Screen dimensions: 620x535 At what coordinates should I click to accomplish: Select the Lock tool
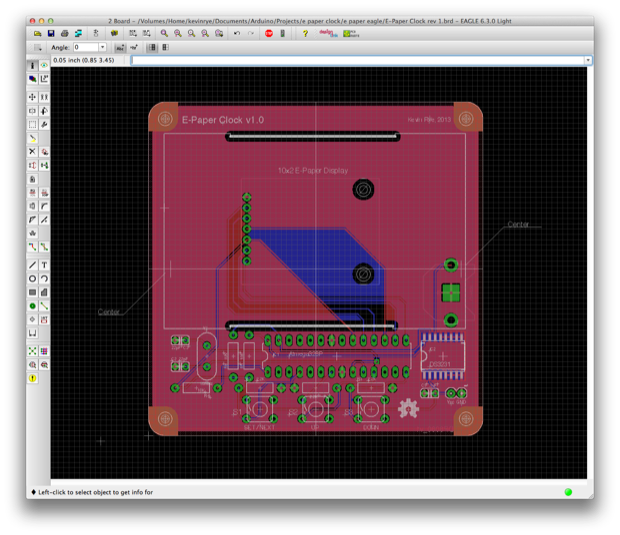[32, 179]
